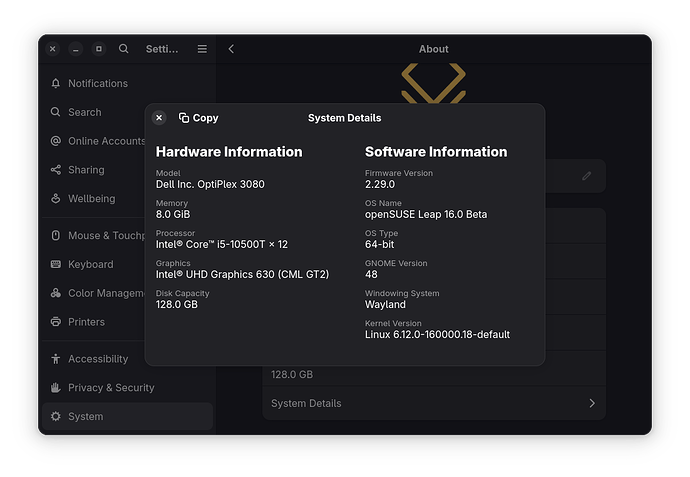Click the Notifications bell icon
This screenshot has height=477, width=690.
click(x=55, y=83)
